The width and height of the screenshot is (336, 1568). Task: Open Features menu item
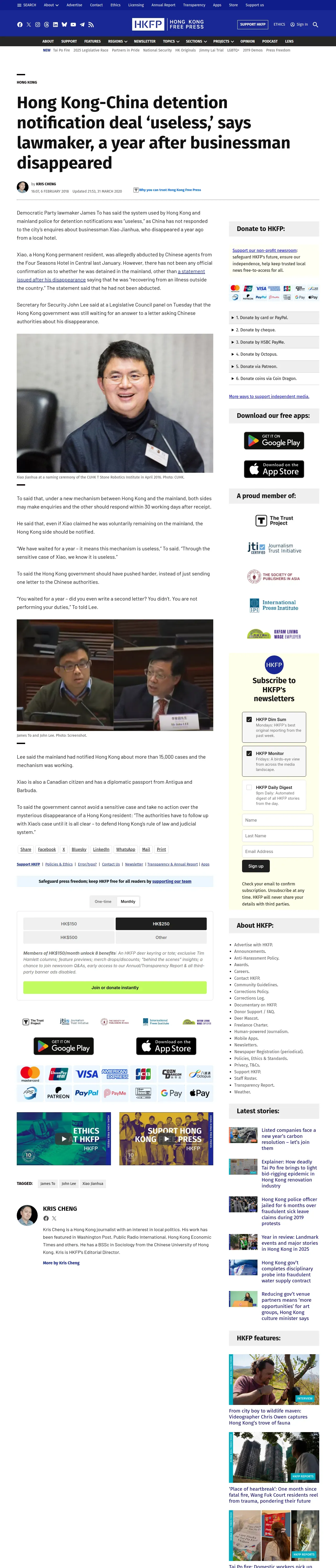pyautogui.click(x=93, y=41)
